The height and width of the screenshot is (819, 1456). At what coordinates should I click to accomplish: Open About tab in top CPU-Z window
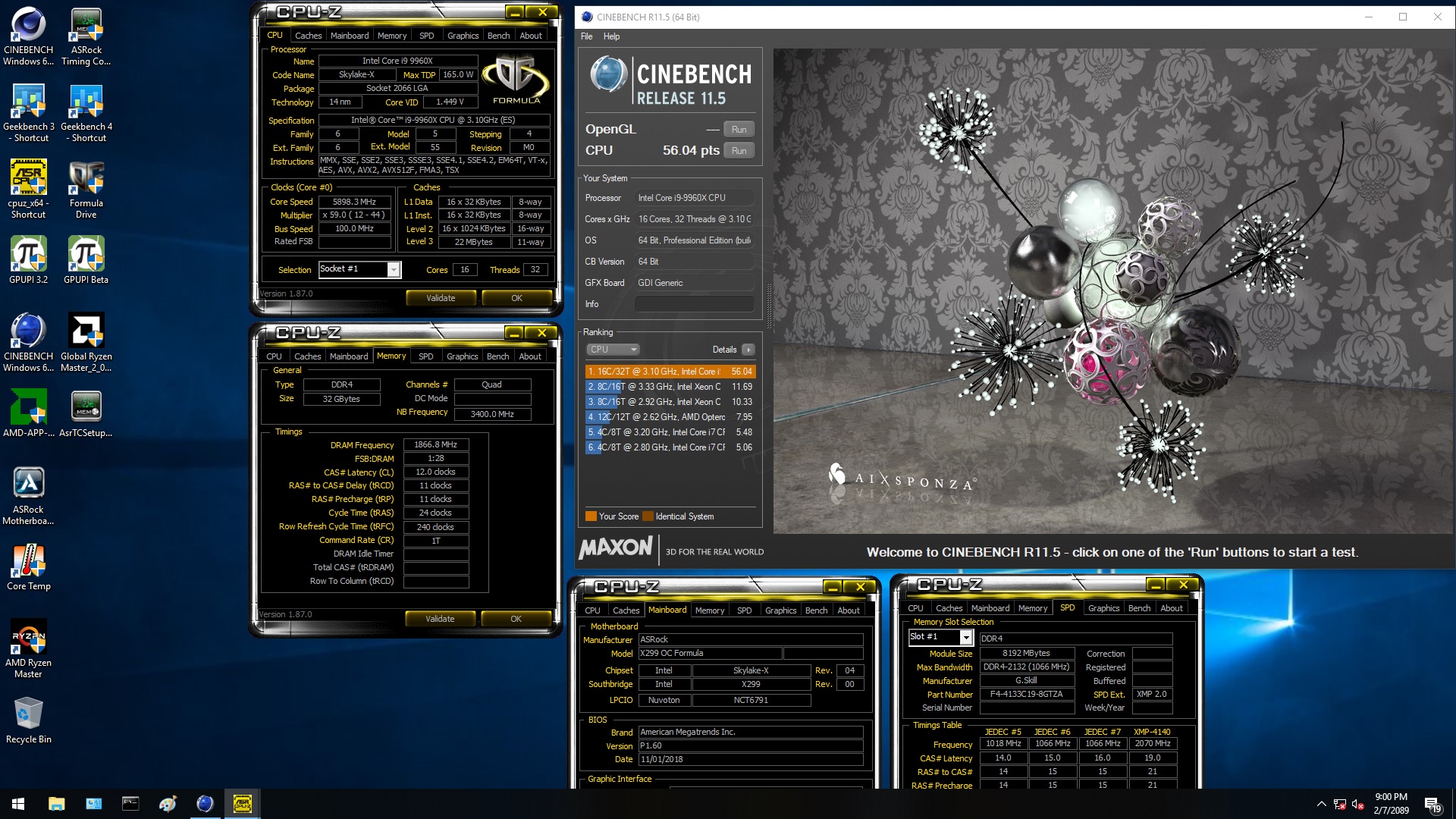pos(531,36)
